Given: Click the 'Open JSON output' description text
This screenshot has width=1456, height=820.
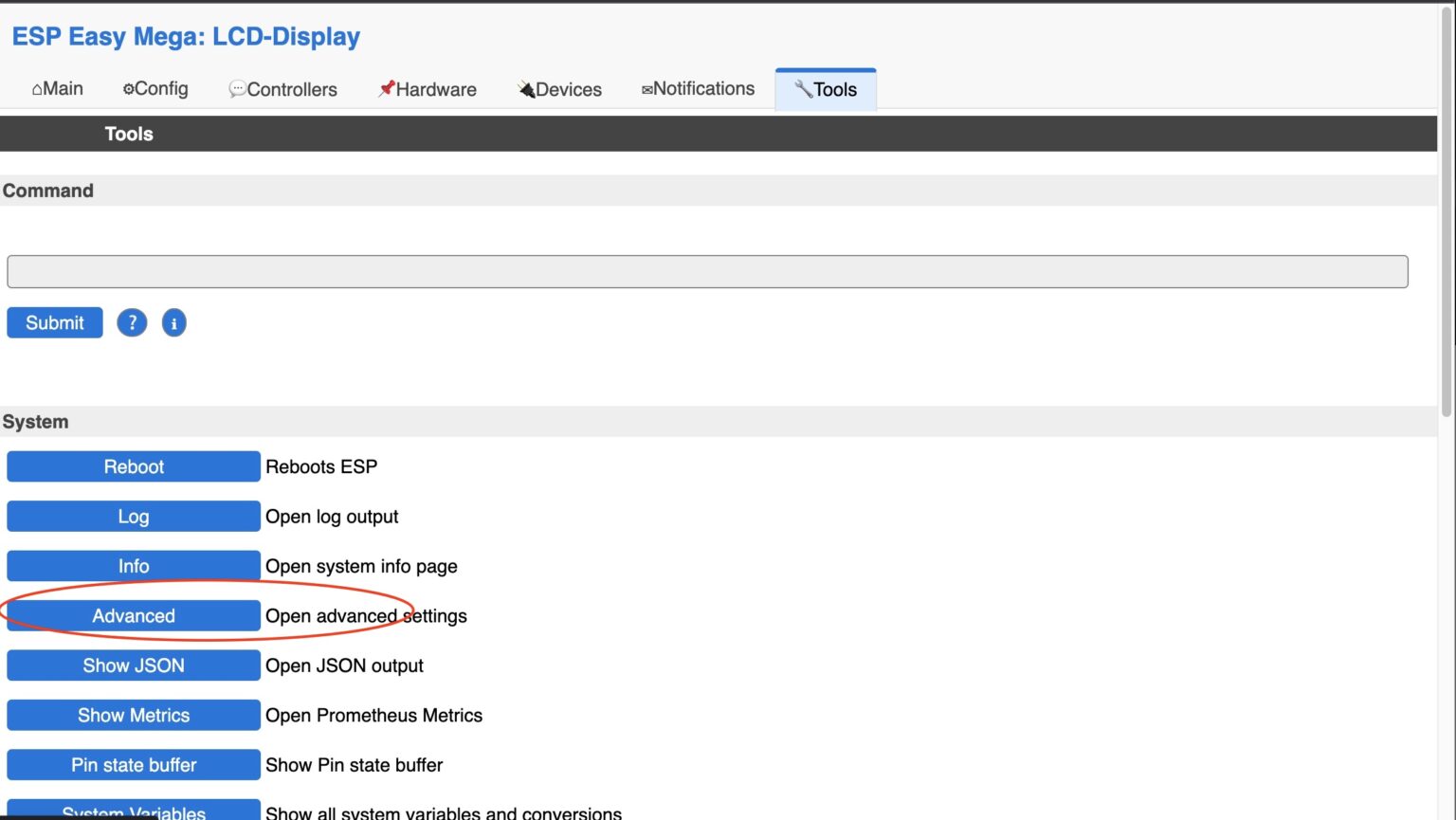Looking at the screenshot, I should (x=344, y=665).
